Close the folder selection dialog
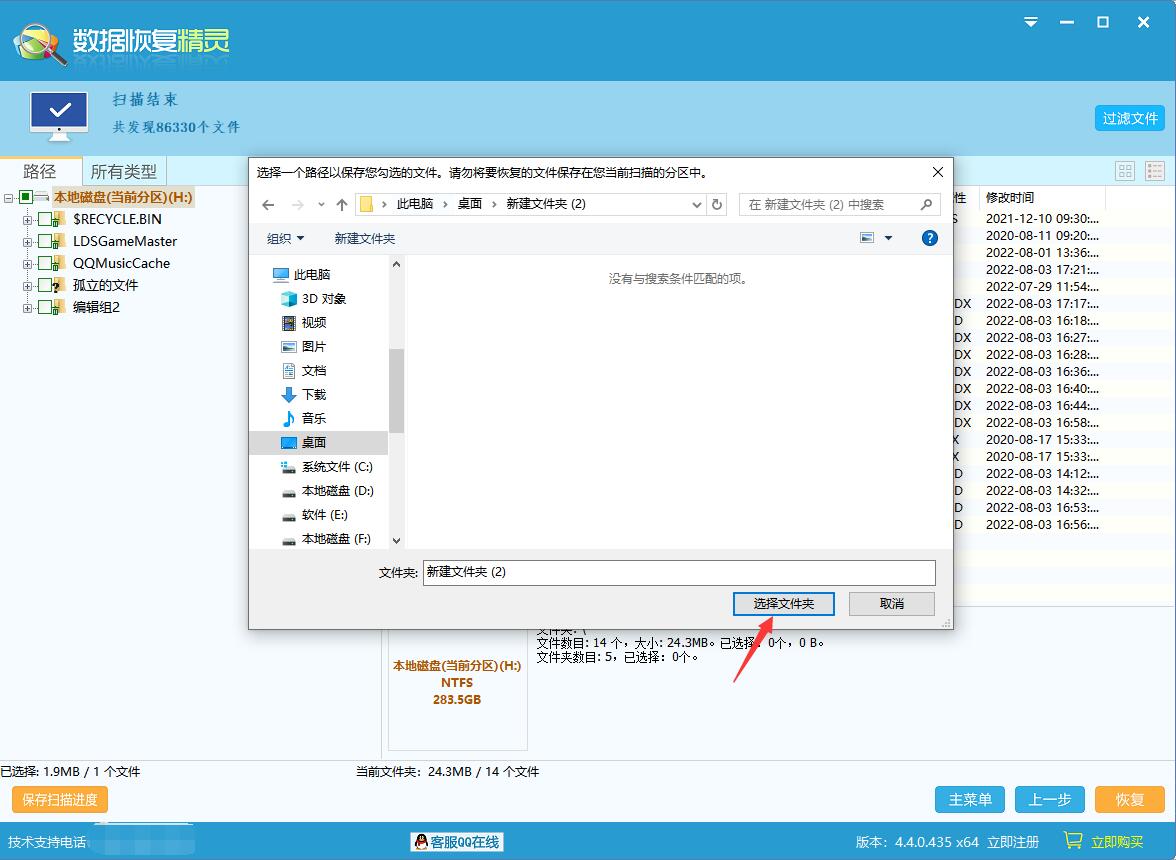The height and width of the screenshot is (860, 1176). (x=938, y=172)
